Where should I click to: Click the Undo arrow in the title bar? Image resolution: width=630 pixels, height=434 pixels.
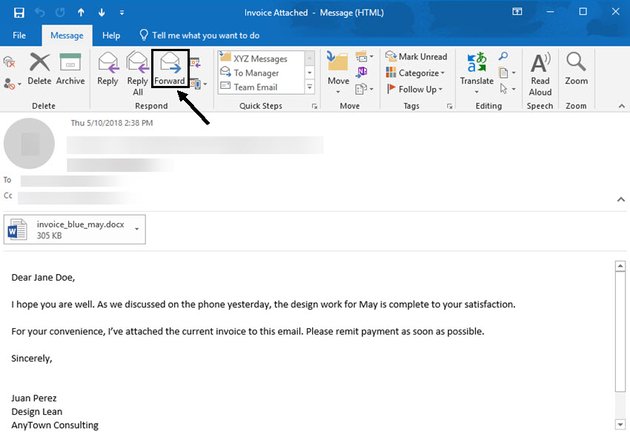(x=40, y=12)
